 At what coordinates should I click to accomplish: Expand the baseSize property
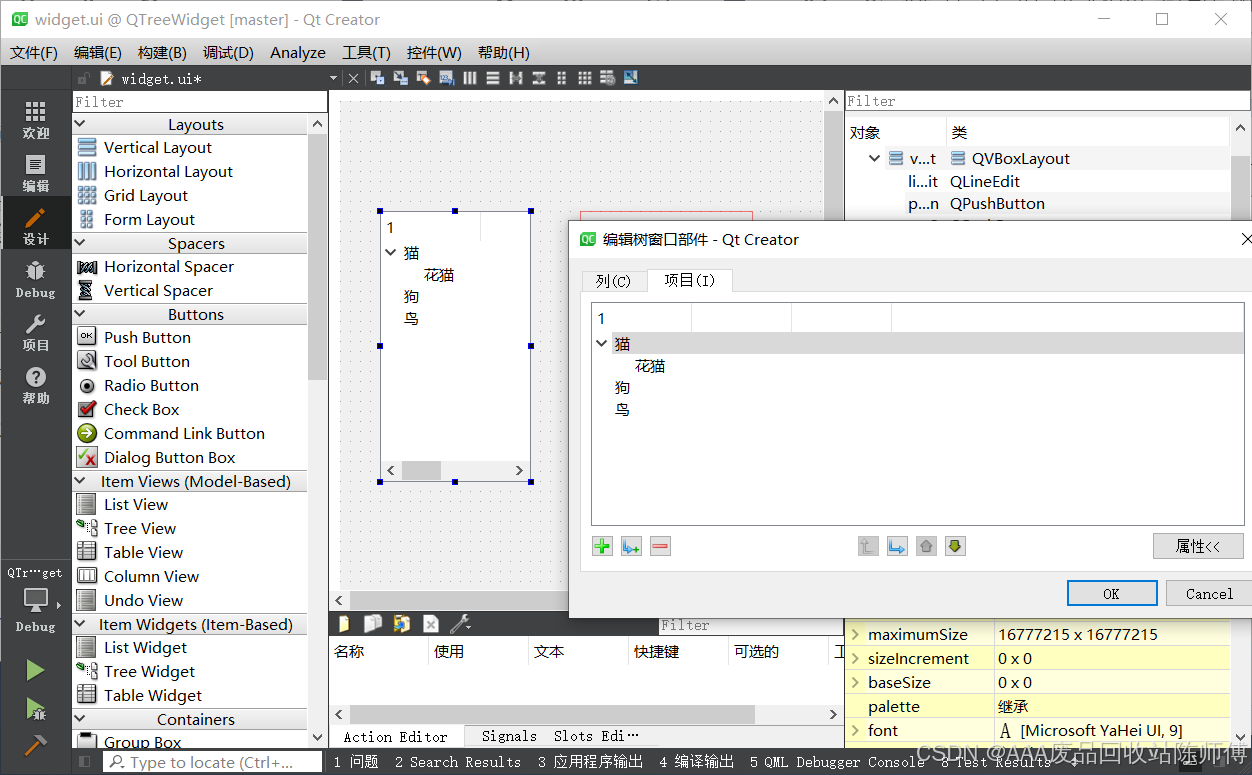coord(855,682)
